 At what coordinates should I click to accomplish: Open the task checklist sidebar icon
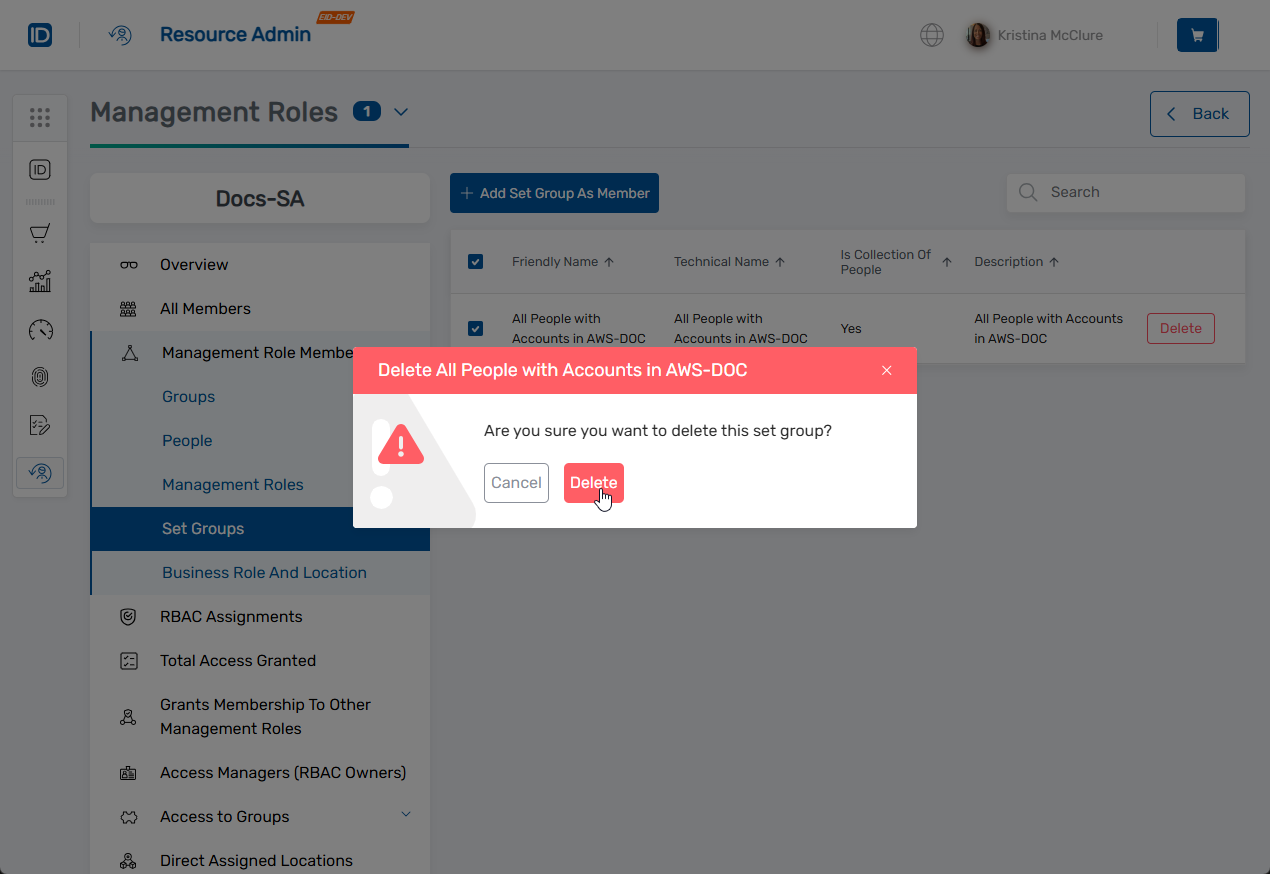(40, 424)
